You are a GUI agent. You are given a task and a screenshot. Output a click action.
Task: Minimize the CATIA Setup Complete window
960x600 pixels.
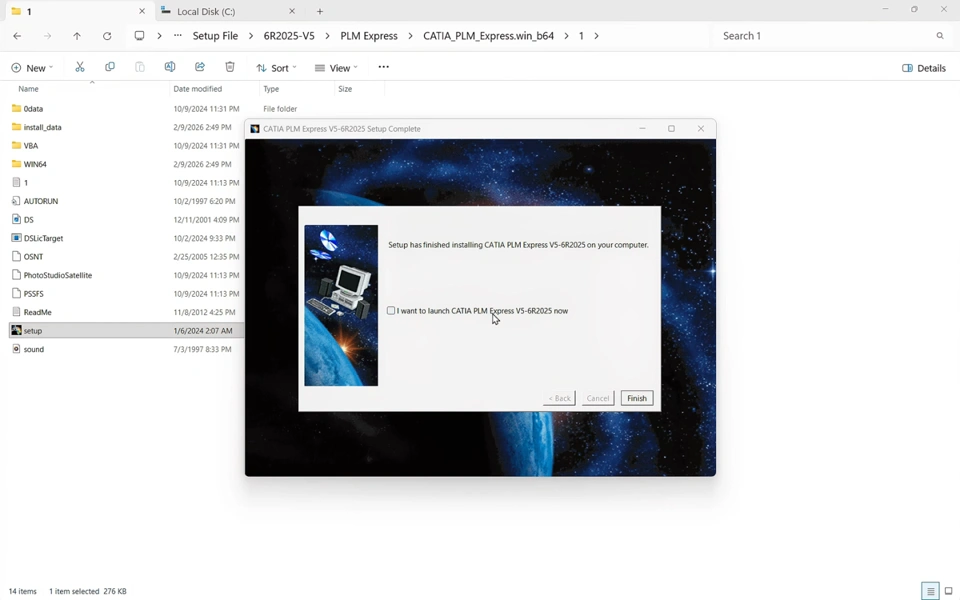point(642,129)
